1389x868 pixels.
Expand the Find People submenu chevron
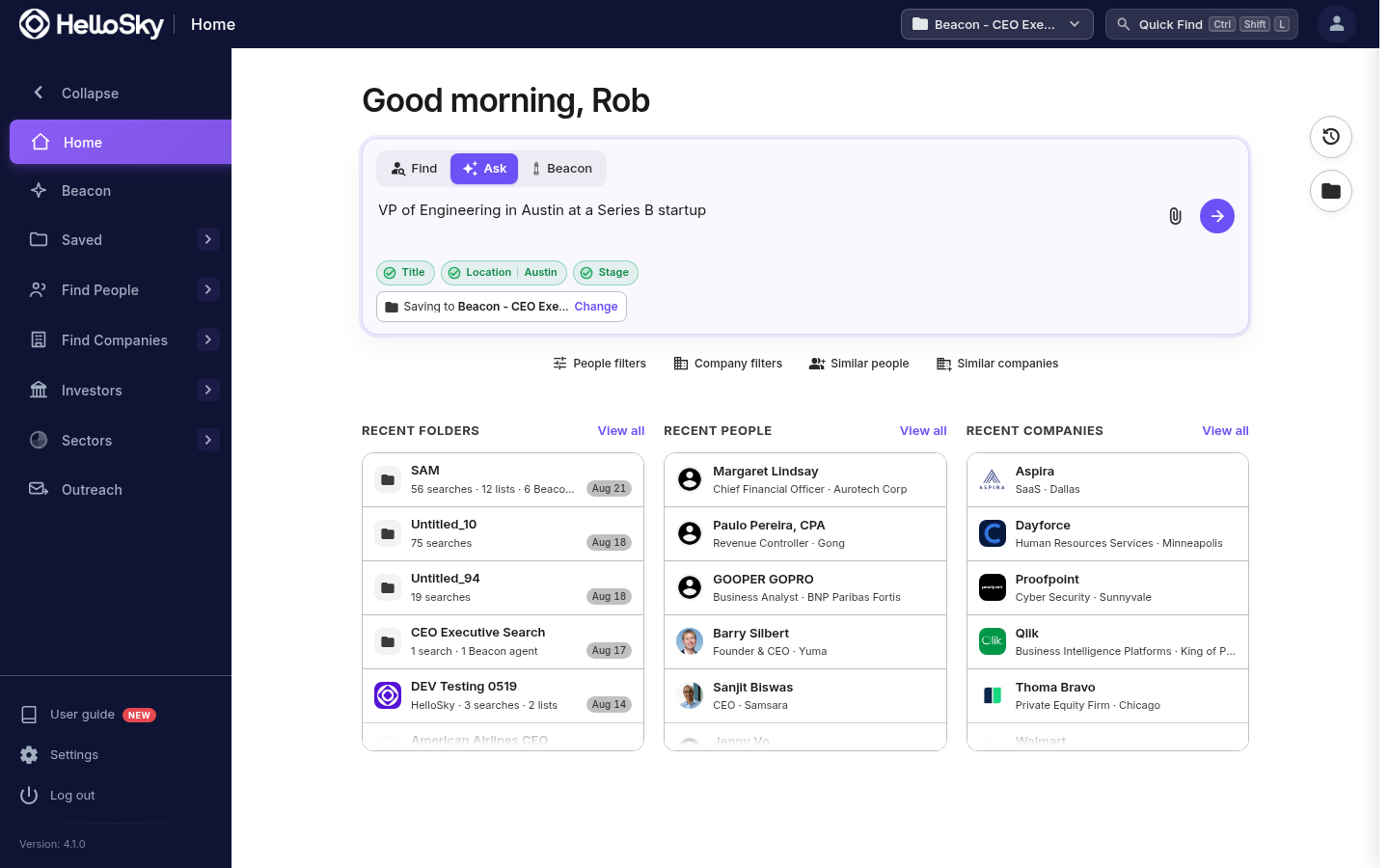[208, 289]
